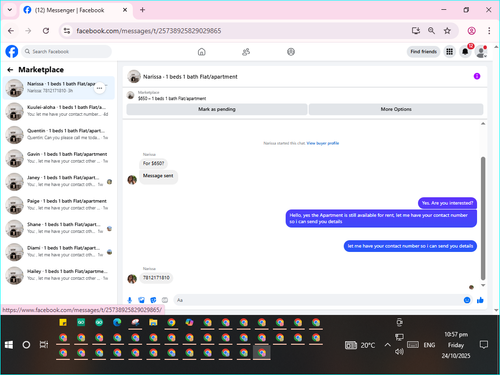Open Quentin conversation
The image size is (500, 375).
tap(59, 134)
